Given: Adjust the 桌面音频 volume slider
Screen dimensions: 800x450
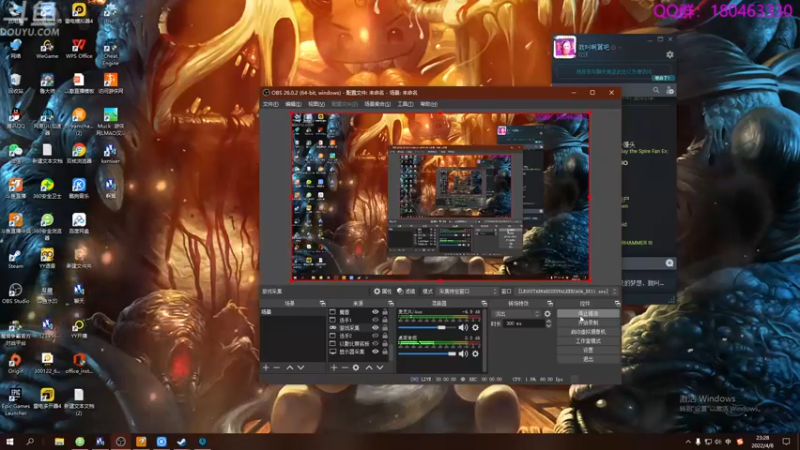Looking at the screenshot, I should click(427, 354).
